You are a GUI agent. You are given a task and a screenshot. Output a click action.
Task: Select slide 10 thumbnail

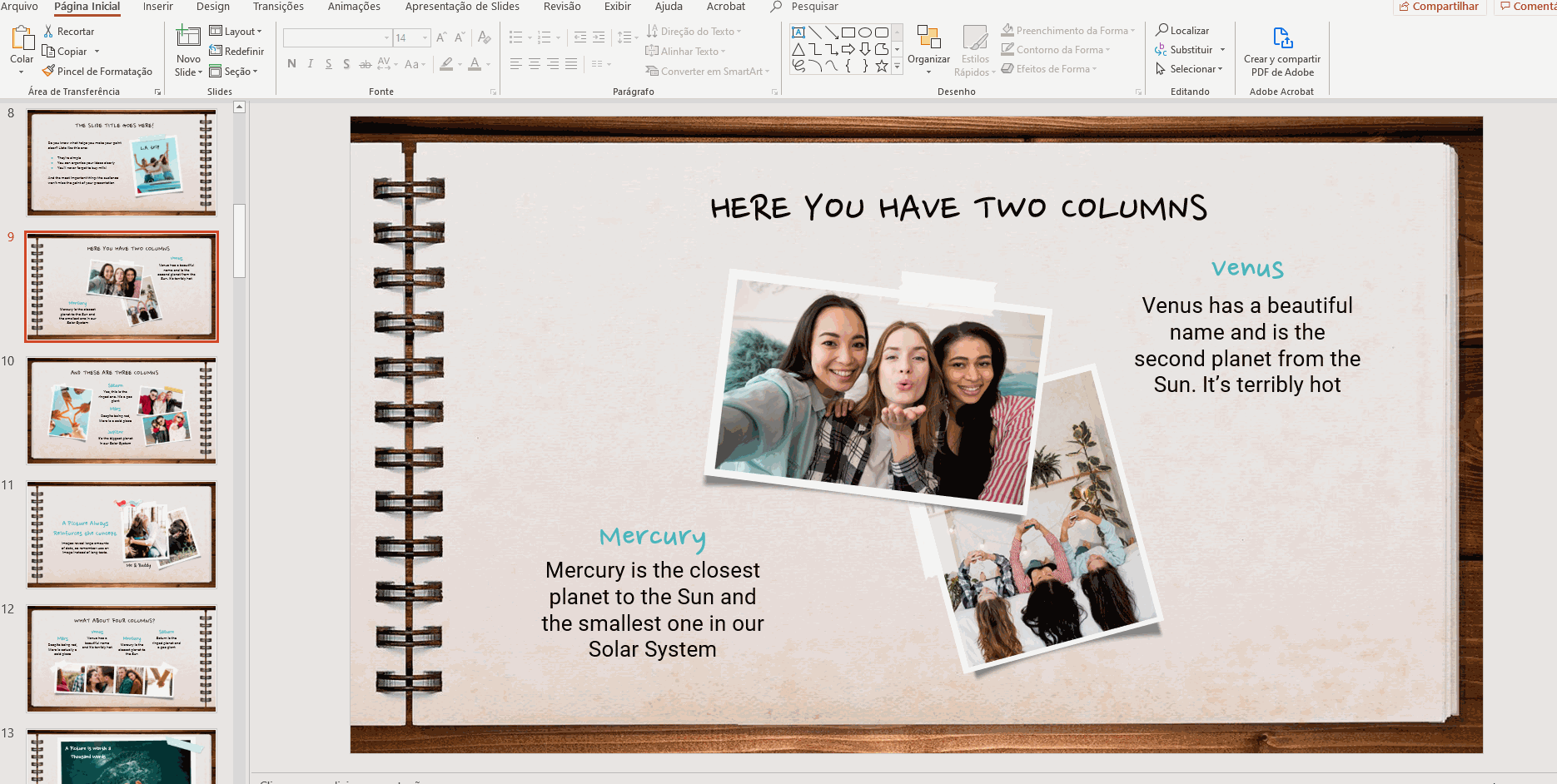(x=122, y=410)
